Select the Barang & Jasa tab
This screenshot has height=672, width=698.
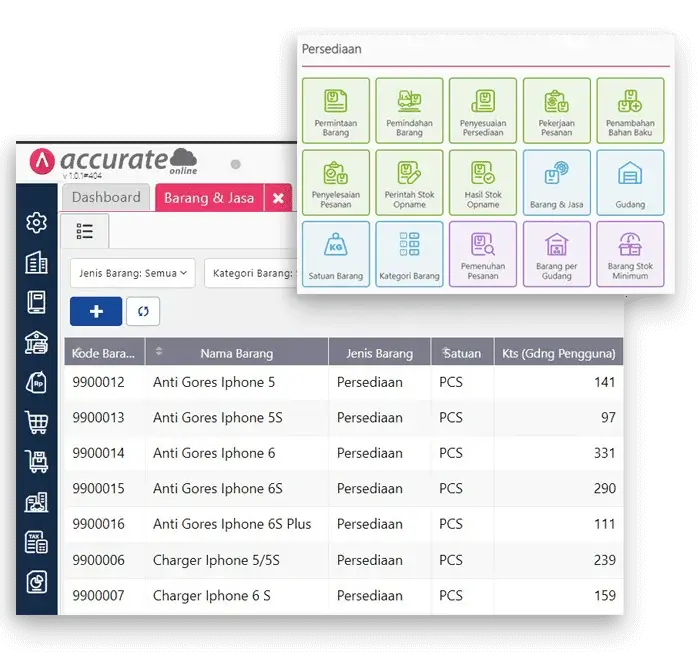coord(210,198)
